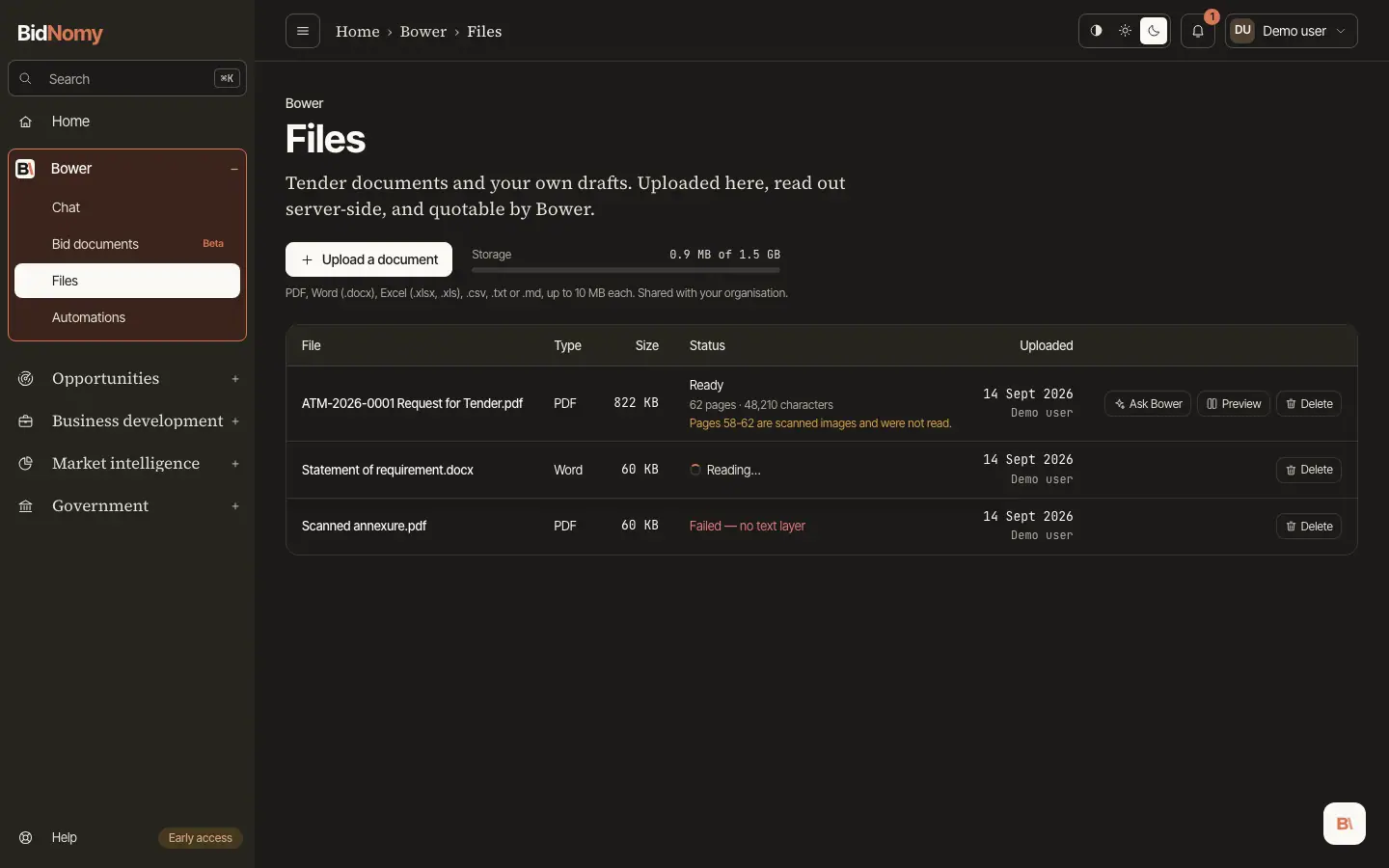Collapse the Bower section minus button
The height and width of the screenshot is (868, 1389).
tap(234, 169)
